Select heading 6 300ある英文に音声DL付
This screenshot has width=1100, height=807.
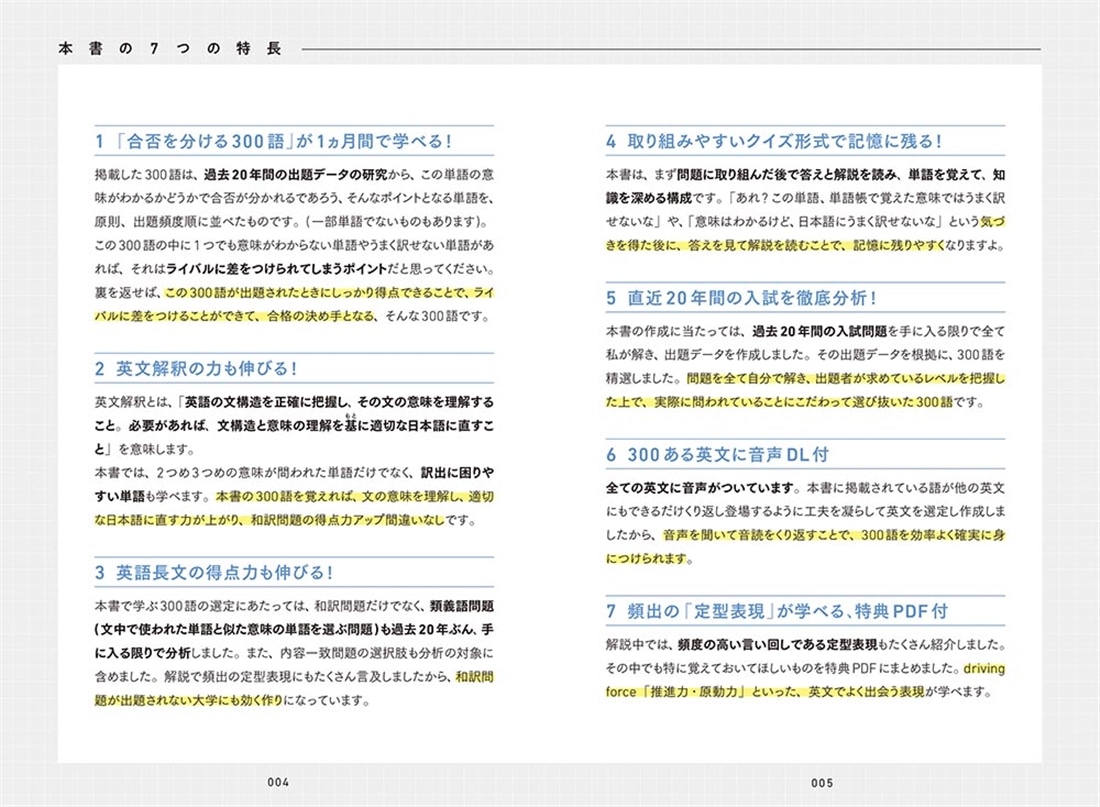coord(718,455)
